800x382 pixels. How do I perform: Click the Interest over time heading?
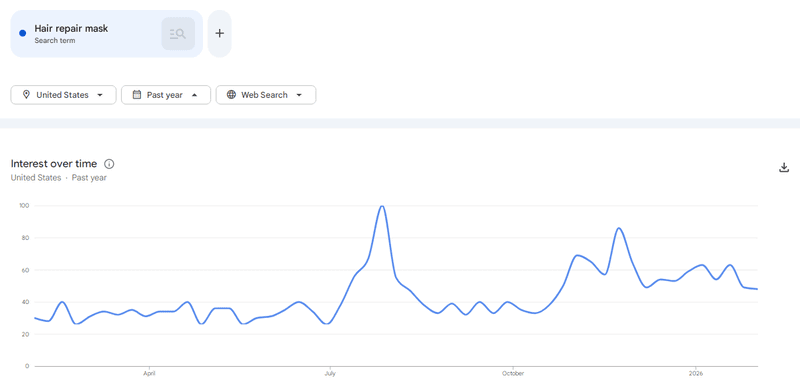[x=54, y=164]
